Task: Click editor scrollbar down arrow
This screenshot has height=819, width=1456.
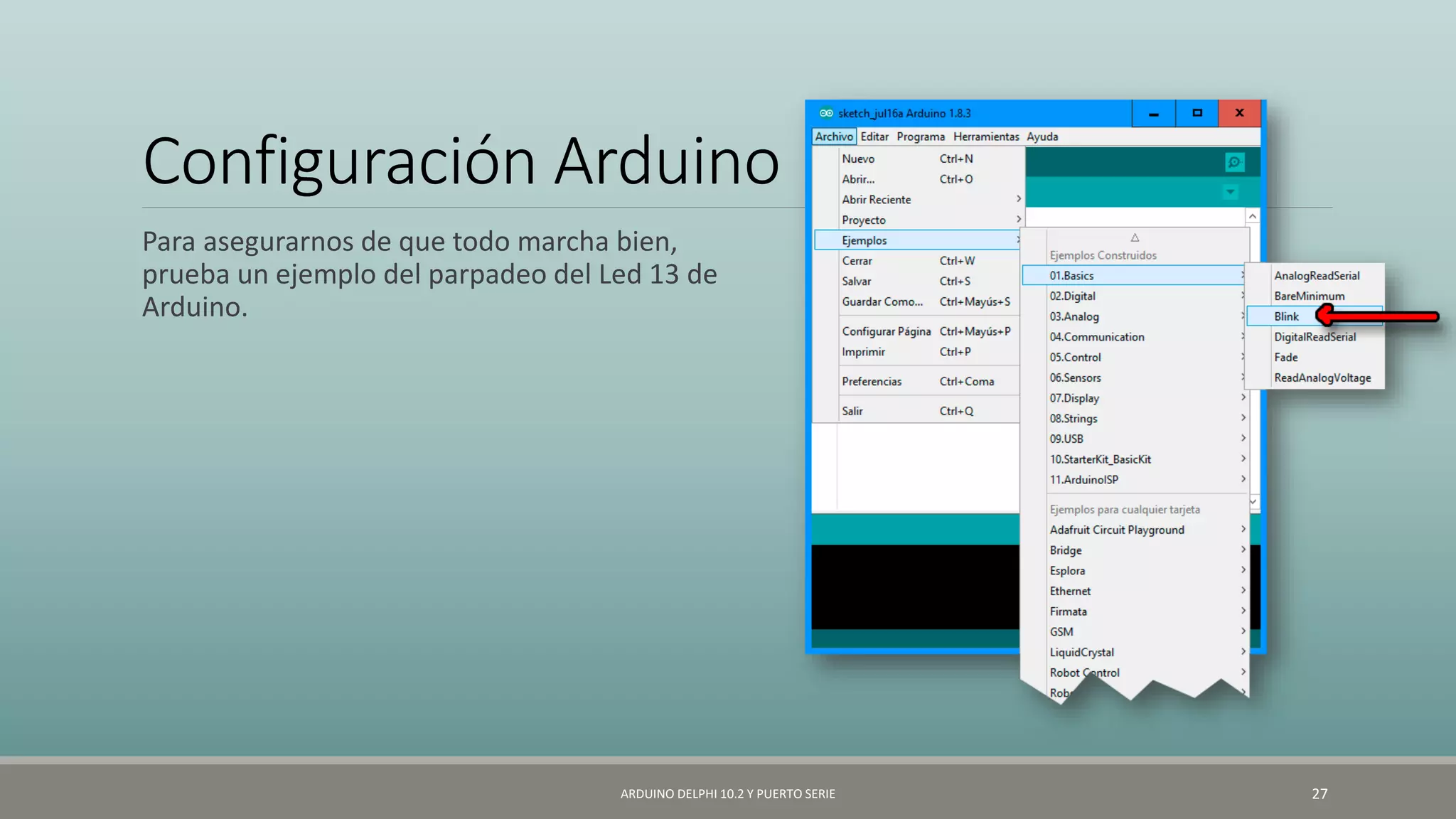Action: click(x=1253, y=502)
